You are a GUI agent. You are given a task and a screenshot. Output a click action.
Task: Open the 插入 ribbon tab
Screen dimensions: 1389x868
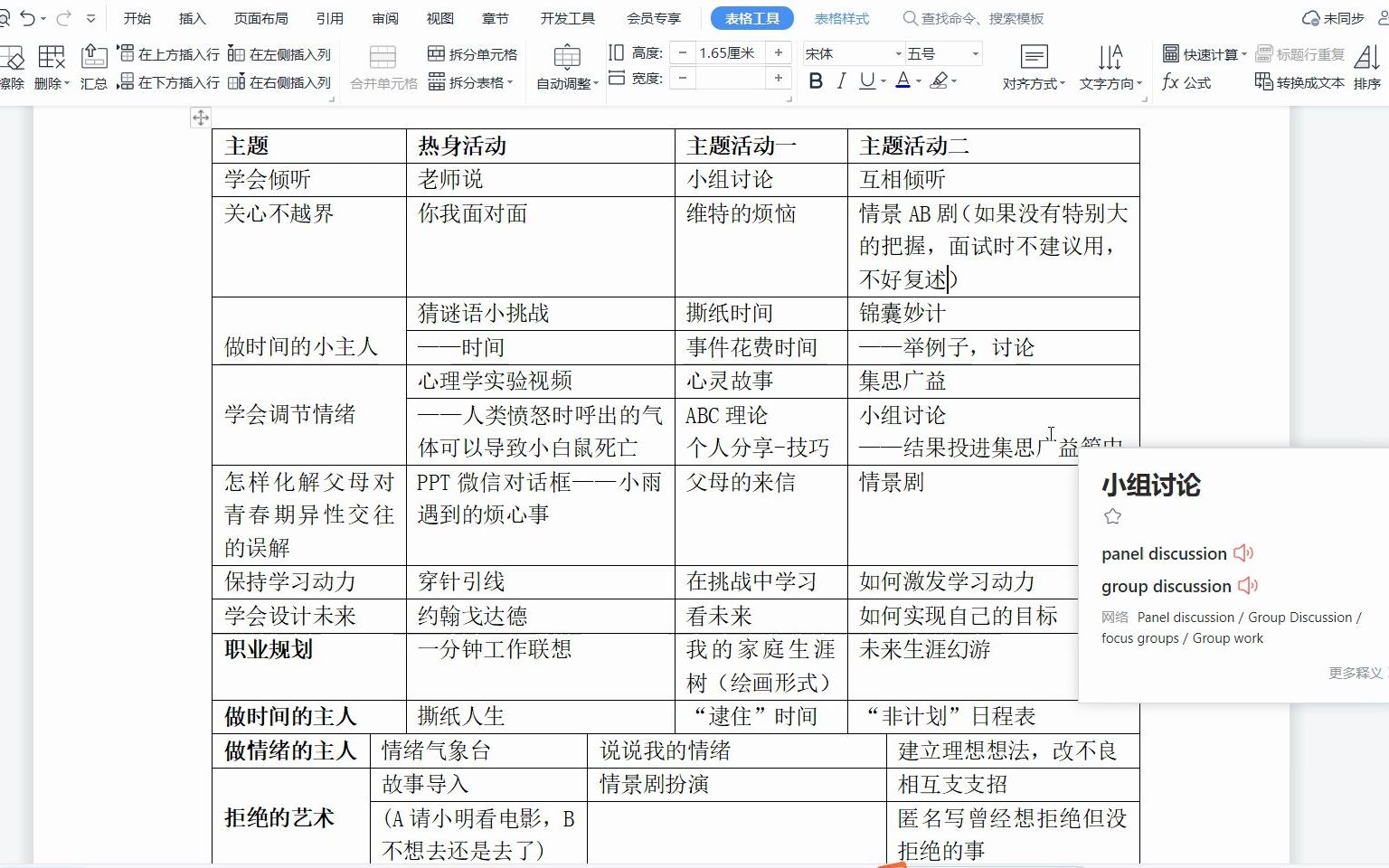click(192, 18)
